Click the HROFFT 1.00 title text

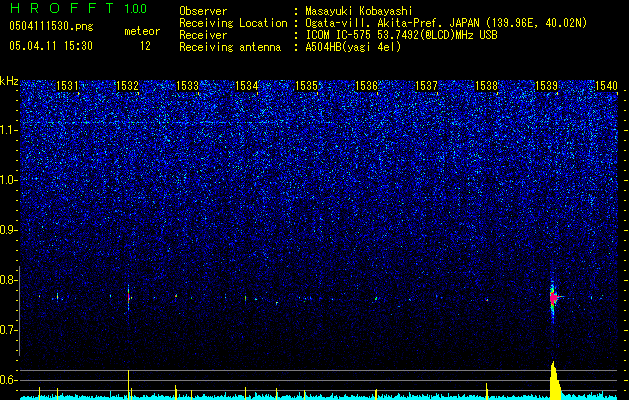coord(78,8)
